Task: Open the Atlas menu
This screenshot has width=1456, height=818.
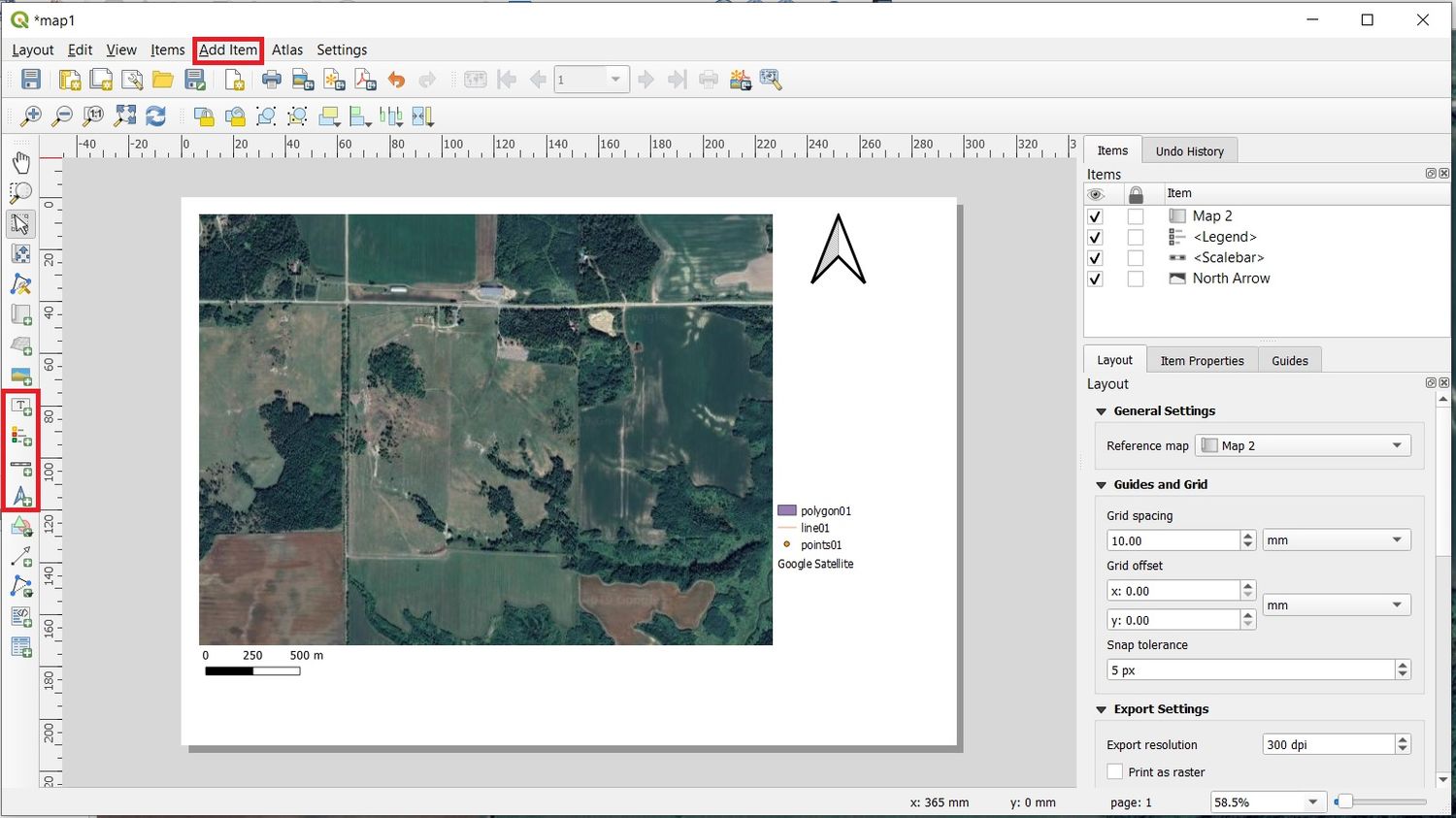Action: pyautogui.click(x=287, y=49)
